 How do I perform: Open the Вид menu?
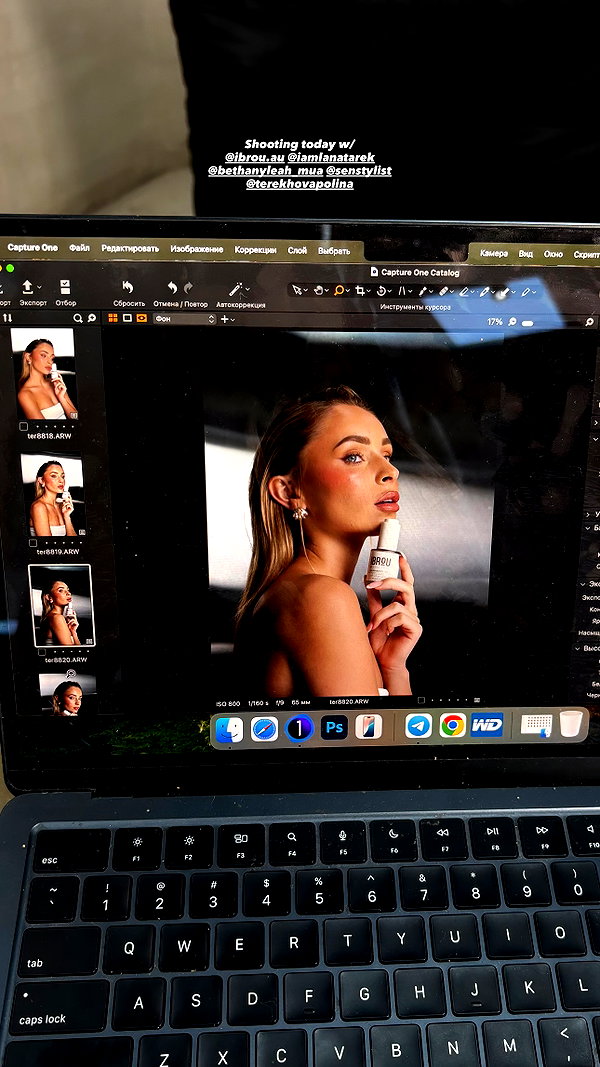coord(526,254)
